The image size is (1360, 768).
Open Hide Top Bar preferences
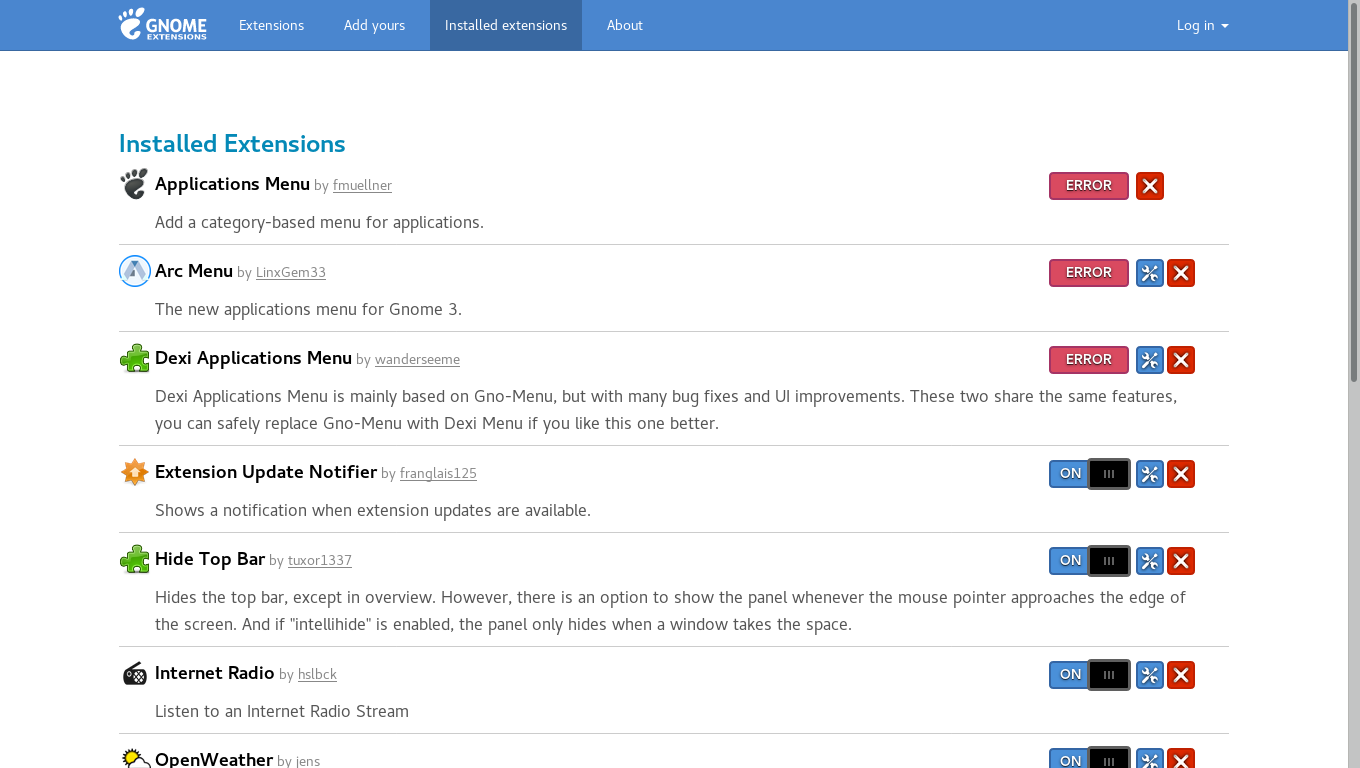(1150, 561)
